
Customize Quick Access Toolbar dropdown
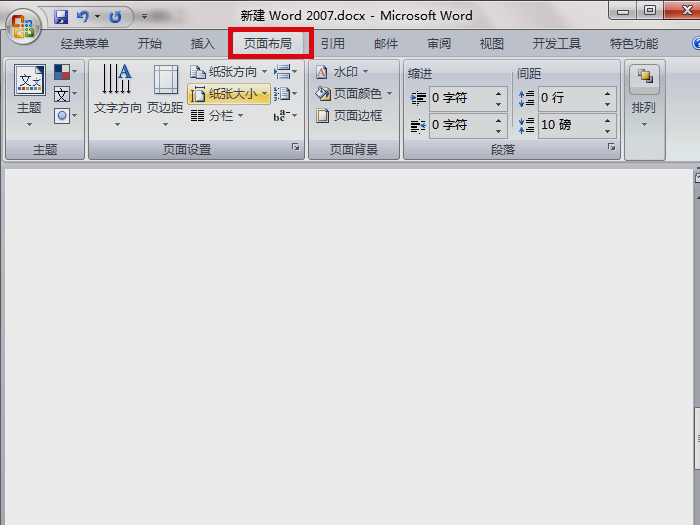(144, 17)
